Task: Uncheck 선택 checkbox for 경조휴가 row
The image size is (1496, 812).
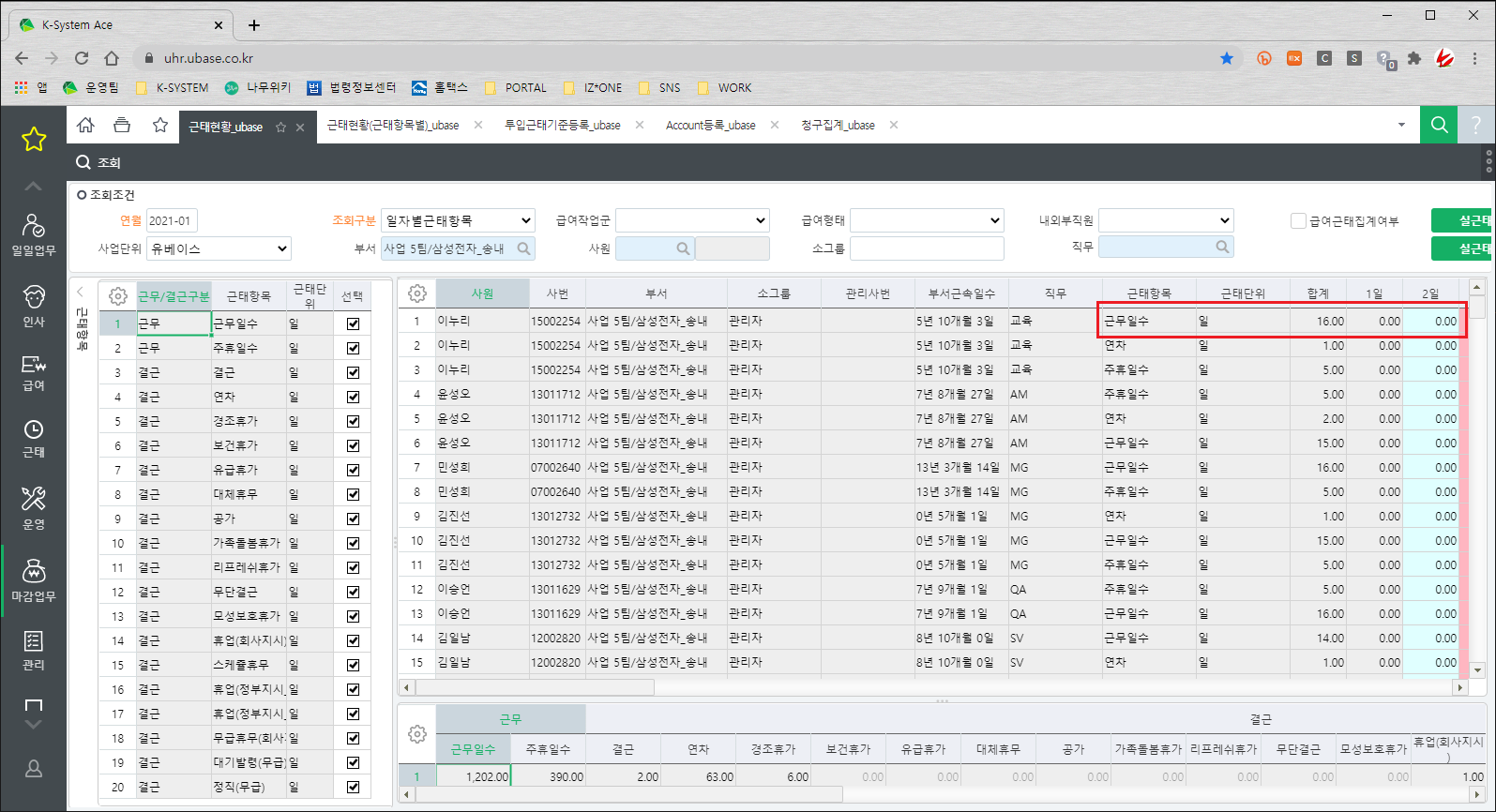Action: point(353,421)
